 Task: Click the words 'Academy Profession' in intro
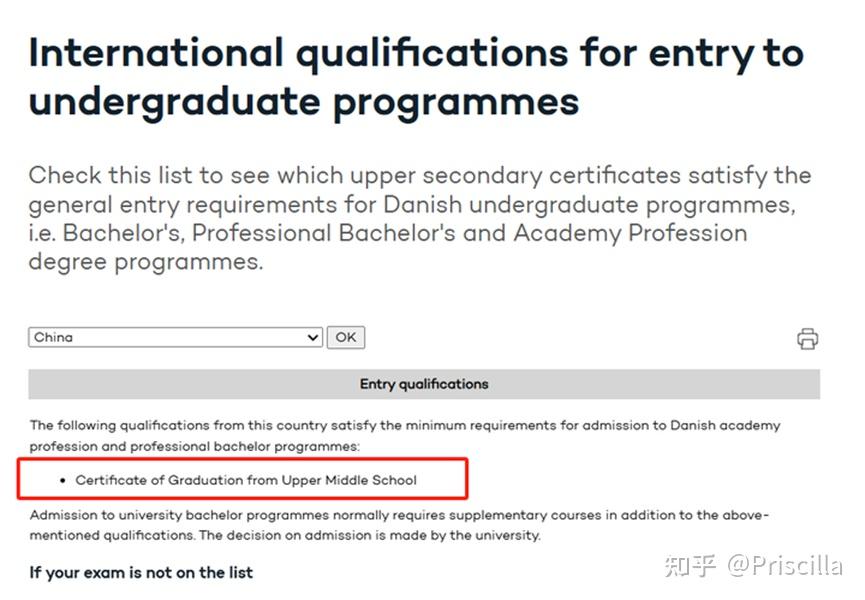tap(630, 234)
